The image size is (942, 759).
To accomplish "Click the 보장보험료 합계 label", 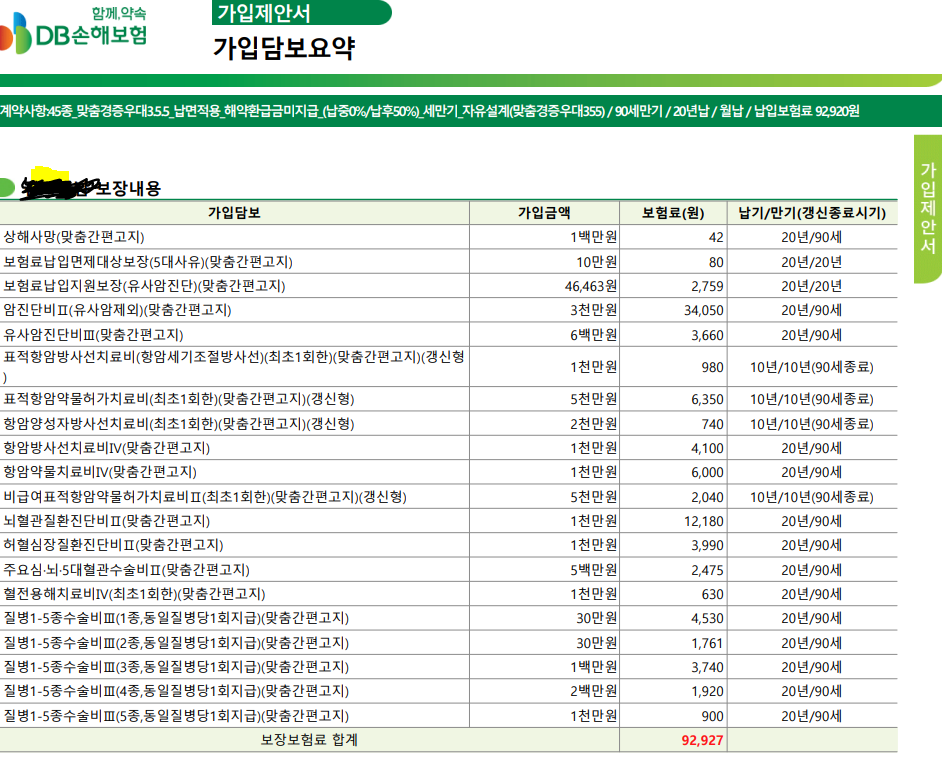I will tap(309, 740).
